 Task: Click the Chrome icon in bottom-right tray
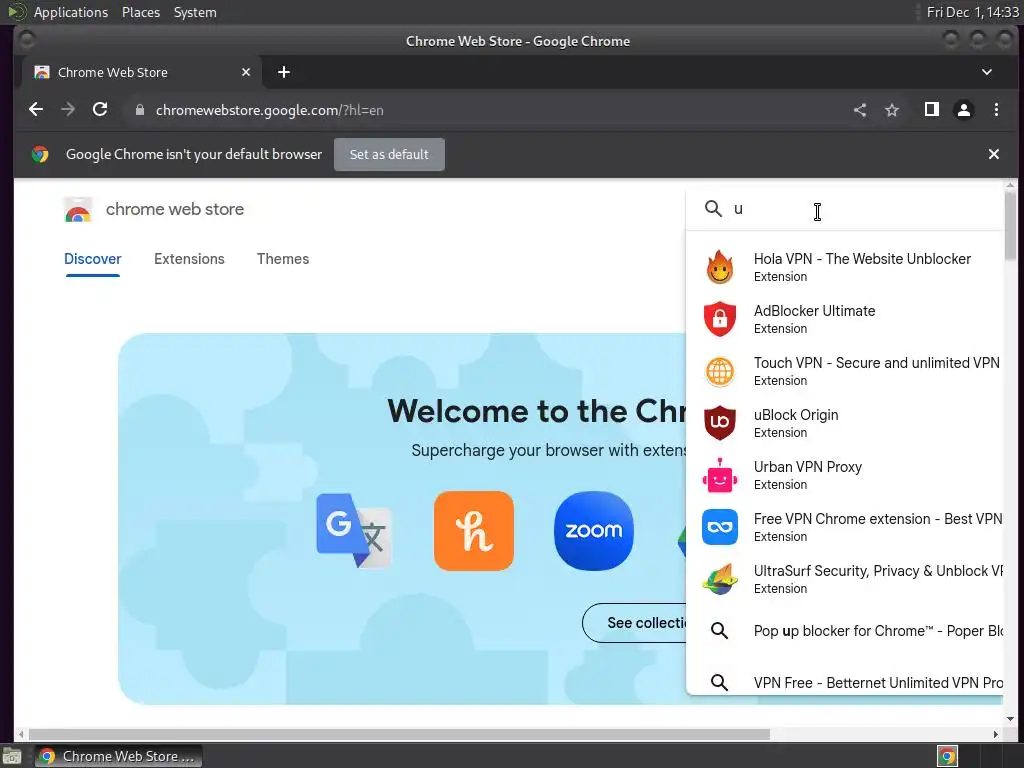[x=947, y=757]
